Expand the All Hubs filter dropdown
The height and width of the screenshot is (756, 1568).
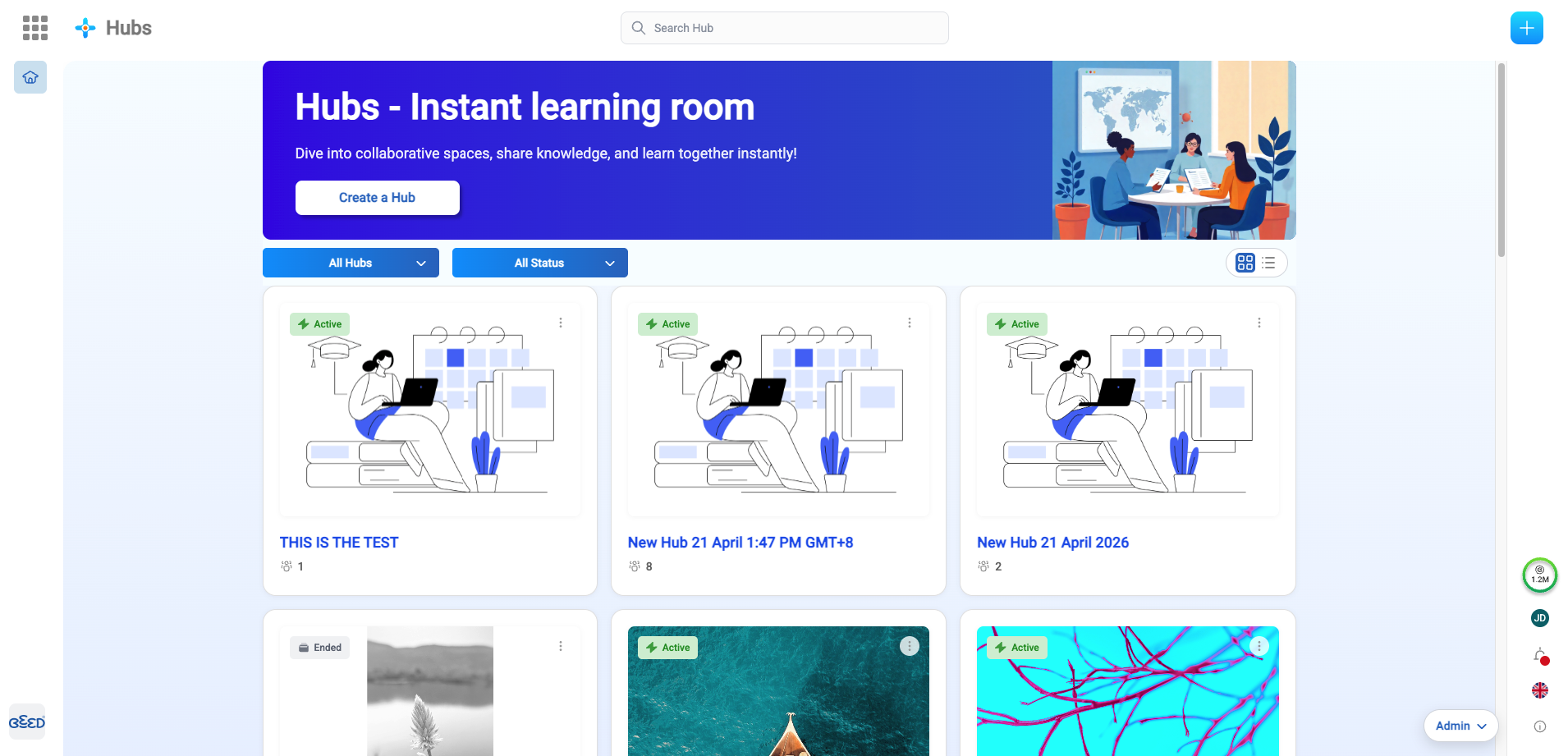[351, 263]
